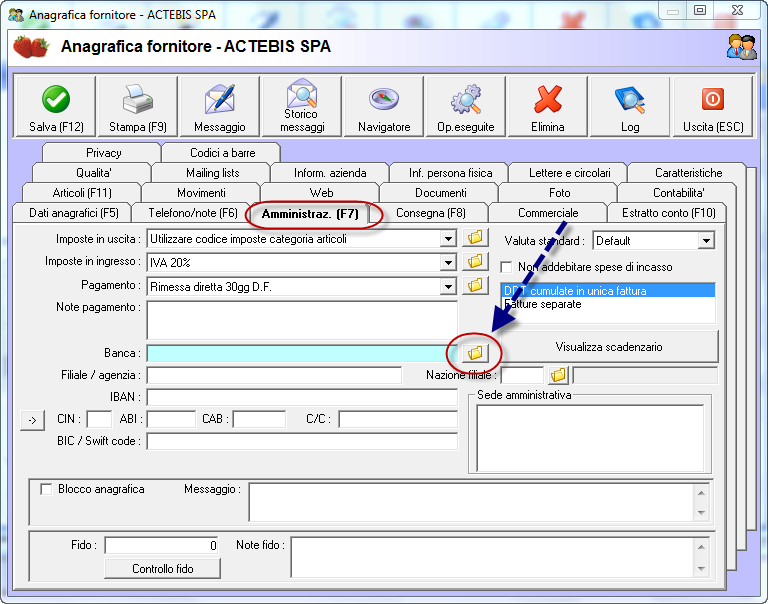Click the red X Elimina button
This screenshot has height=604, width=768.
(548, 106)
